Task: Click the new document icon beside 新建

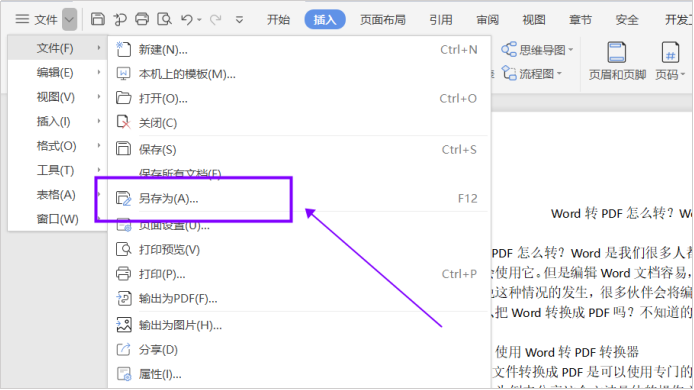Action: (123, 49)
